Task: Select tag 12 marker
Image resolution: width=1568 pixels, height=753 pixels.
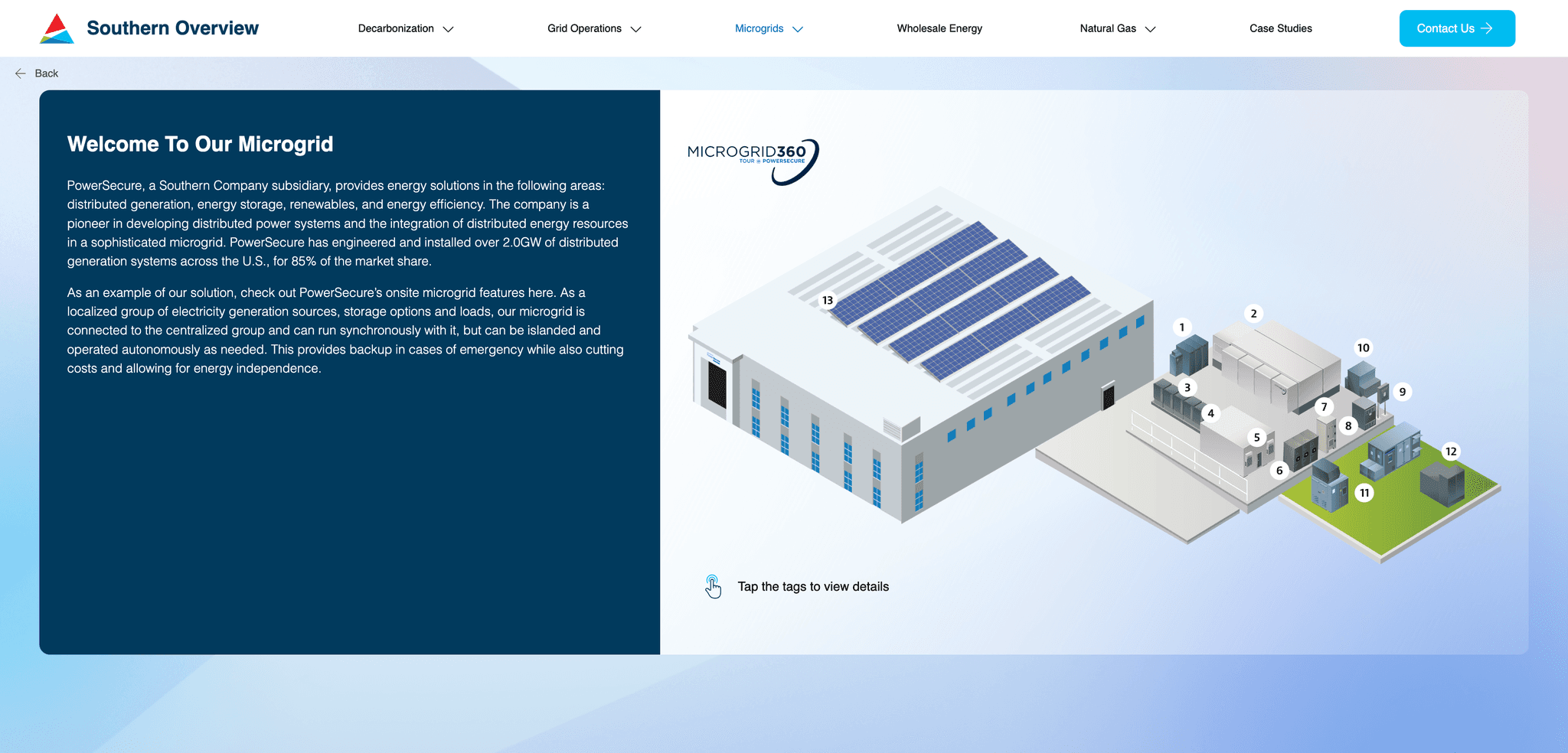Action: [1451, 451]
